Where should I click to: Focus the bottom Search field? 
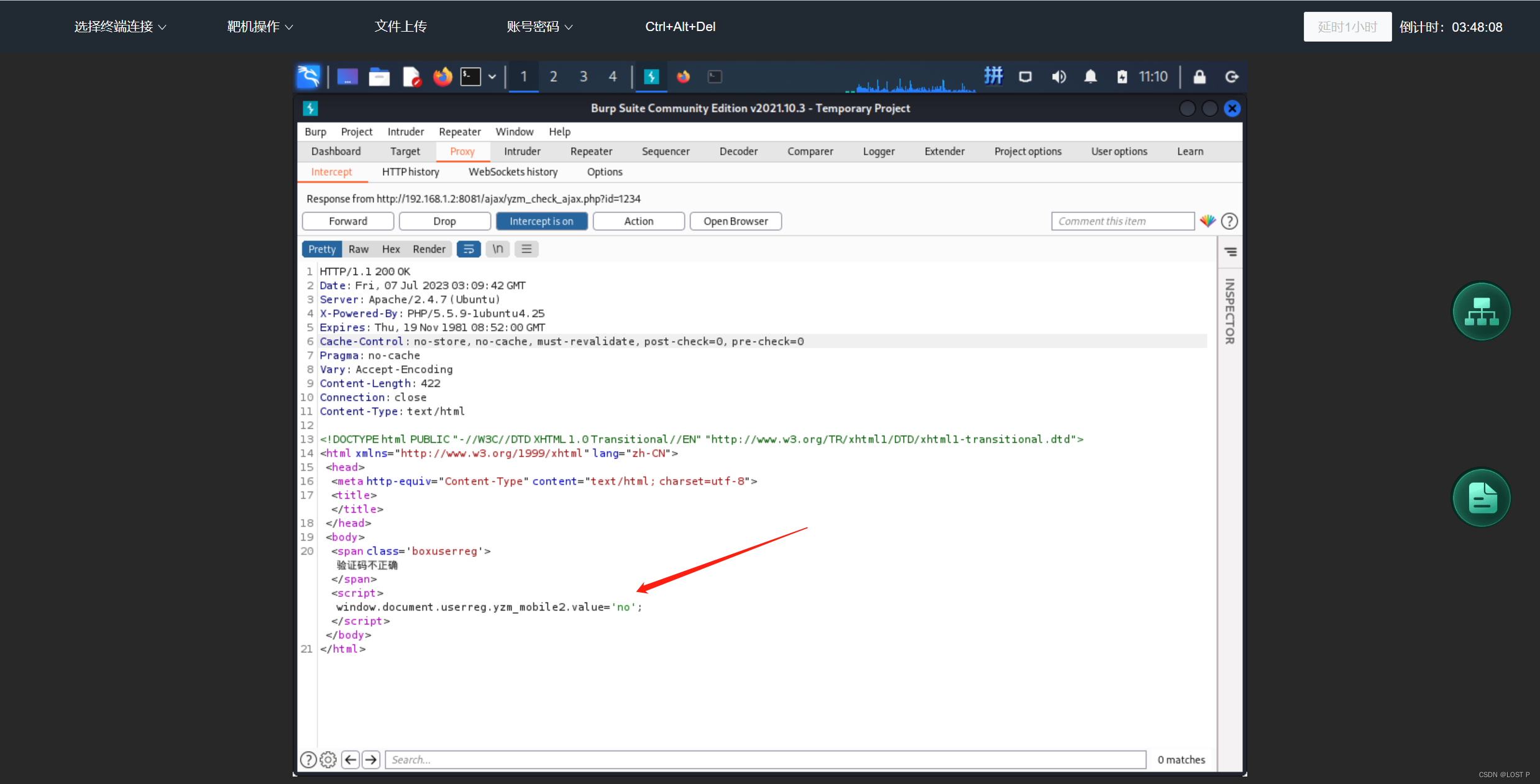[766, 760]
